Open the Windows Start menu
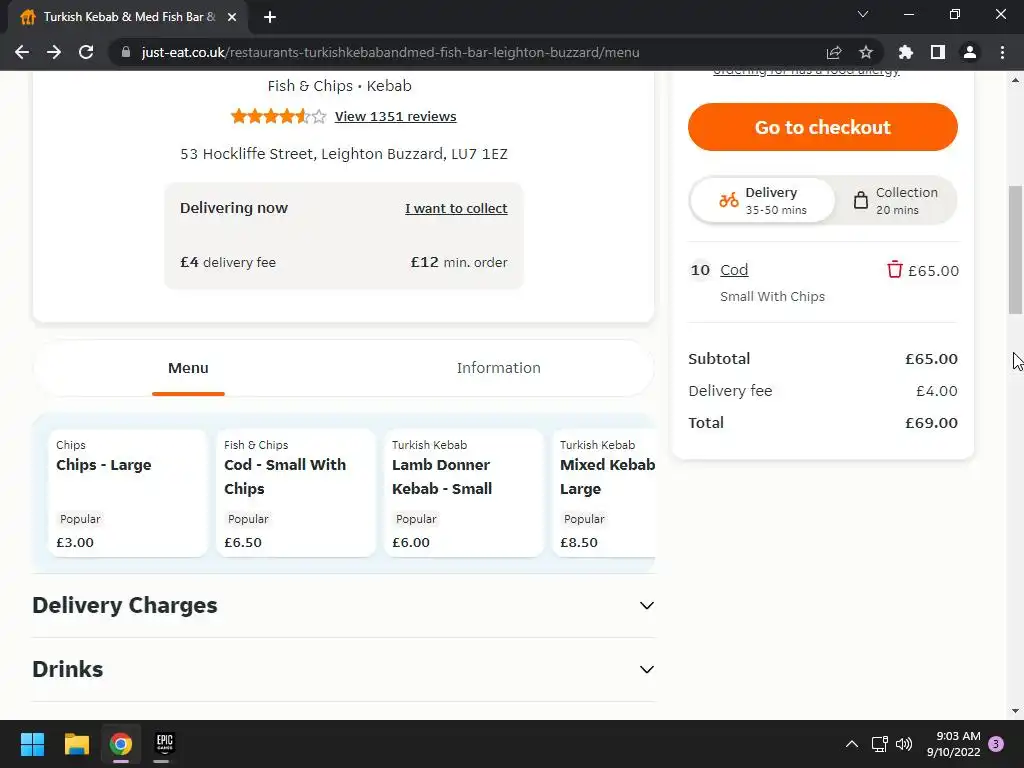This screenshot has height=768, width=1024. coord(32,744)
